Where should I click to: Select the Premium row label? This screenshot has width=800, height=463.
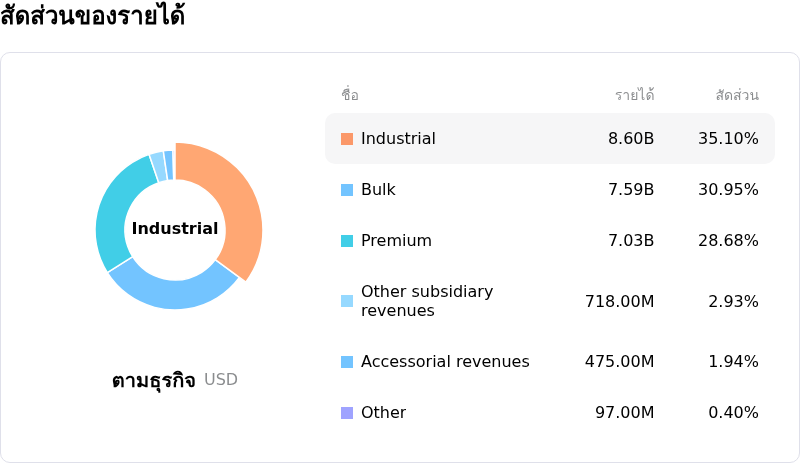[396, 240]
